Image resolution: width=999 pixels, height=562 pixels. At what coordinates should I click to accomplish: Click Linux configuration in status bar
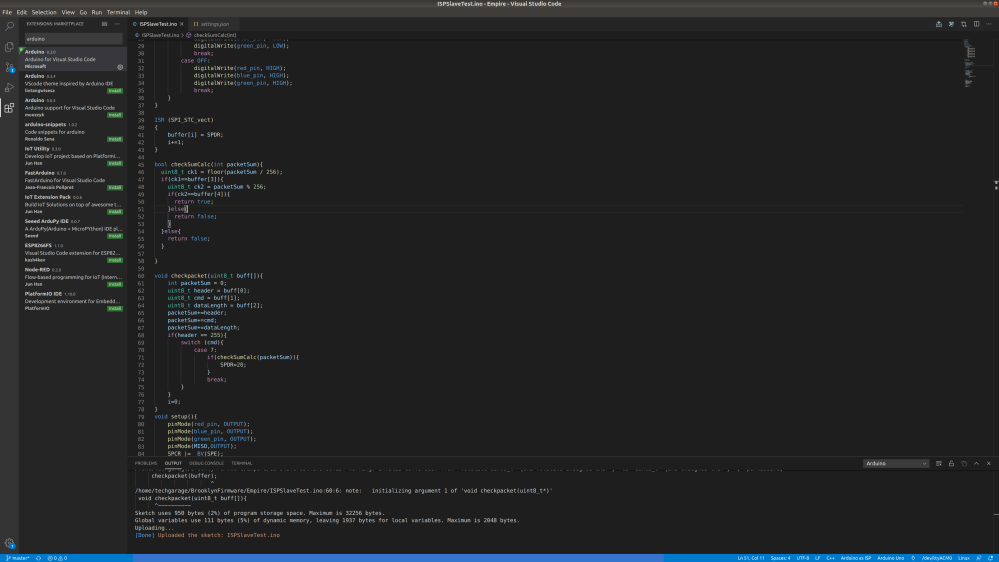point(964,558)
